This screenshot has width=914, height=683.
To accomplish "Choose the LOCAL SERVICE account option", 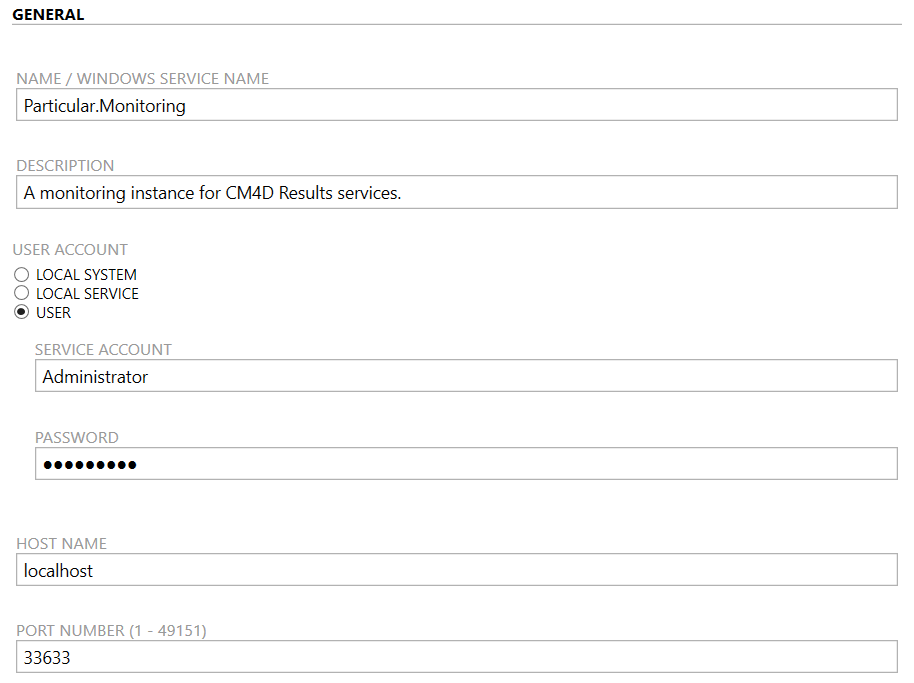I will (22, 294).
